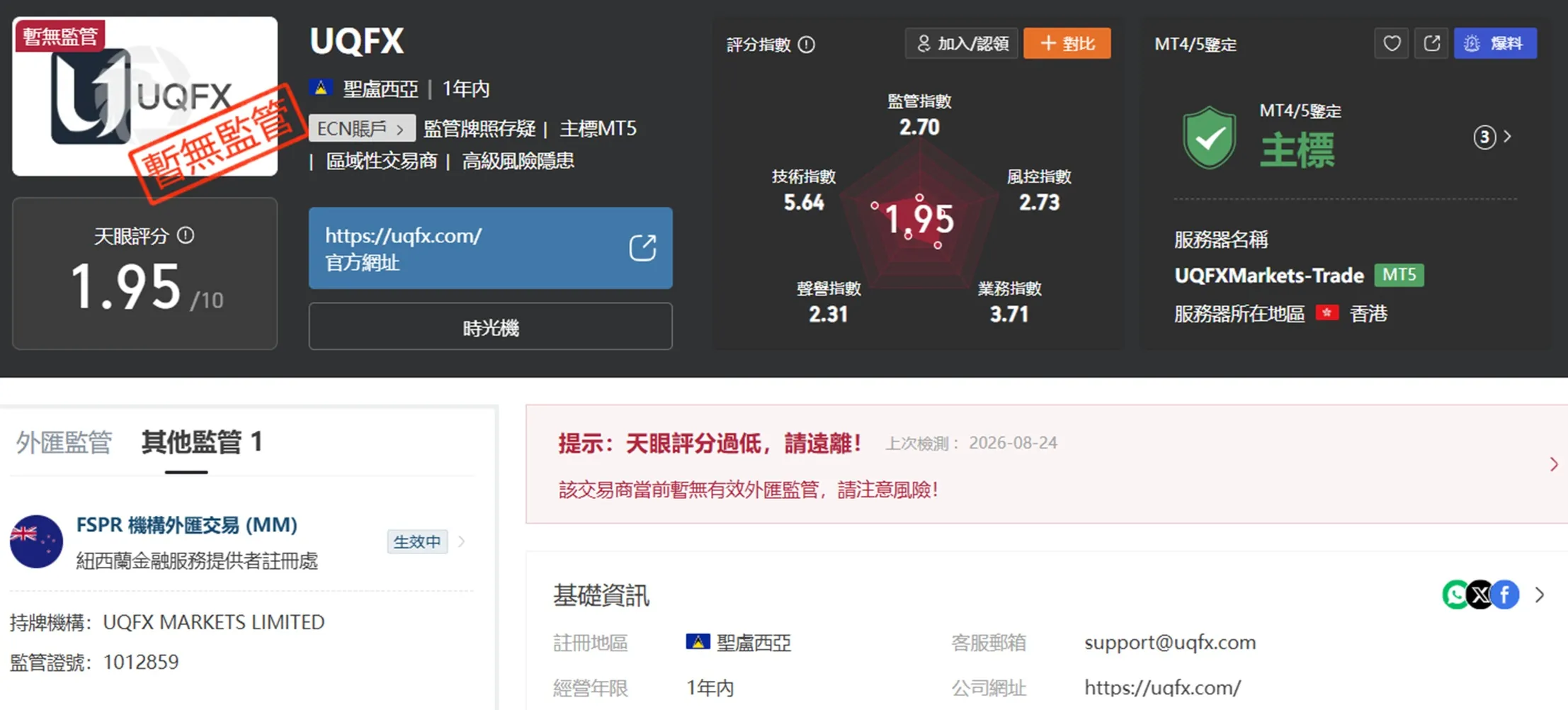Click the license number 1012859
This screenshot has width=1568, height=710.
click(x=141, y=663)
